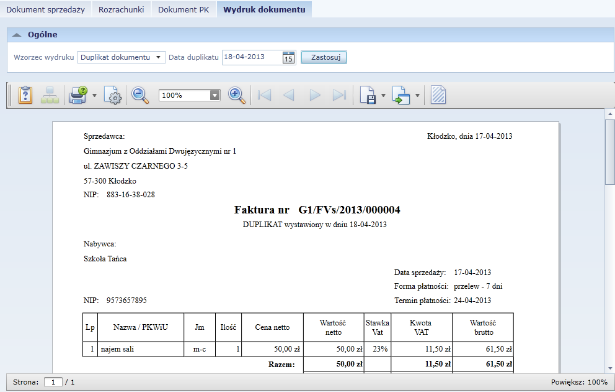
Task: Click the invoice title Faktura nr G1/FVs/2013/000004
Action: (x=317, y=210)
